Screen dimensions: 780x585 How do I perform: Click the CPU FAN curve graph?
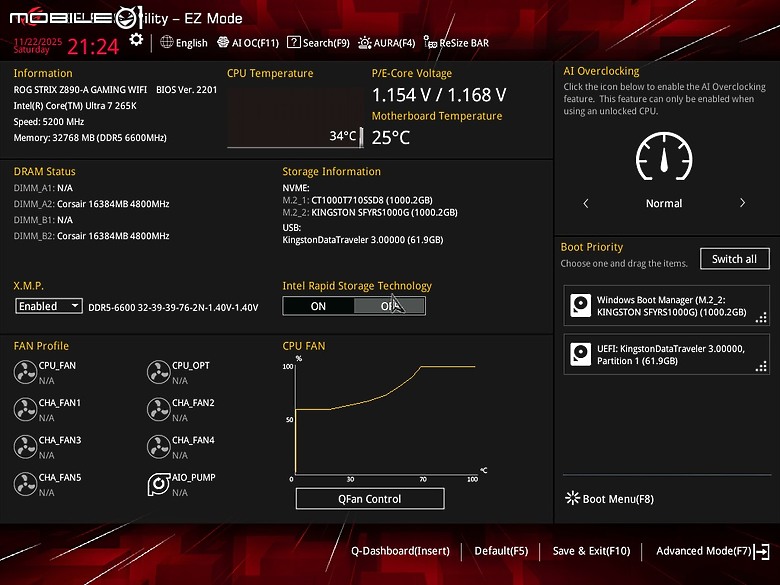point(384,418)
